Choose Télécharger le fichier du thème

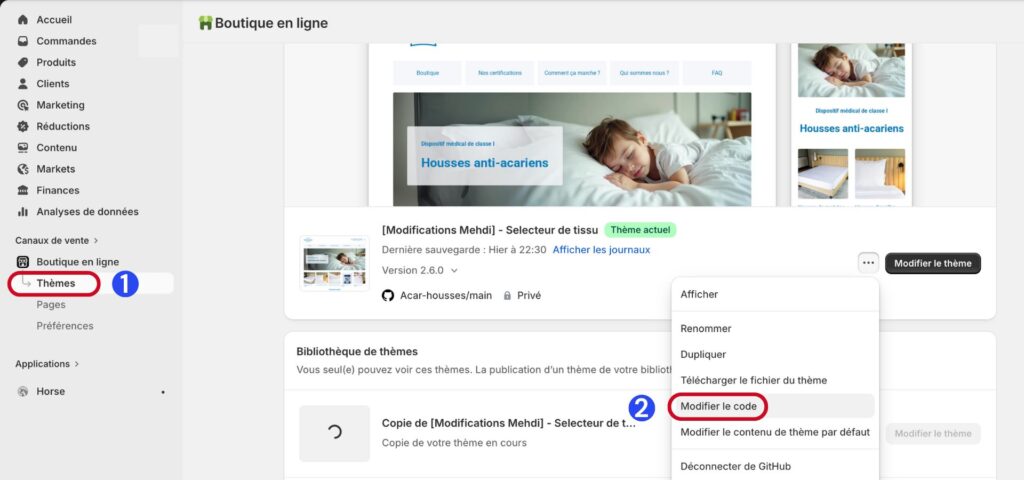point(754,380)
